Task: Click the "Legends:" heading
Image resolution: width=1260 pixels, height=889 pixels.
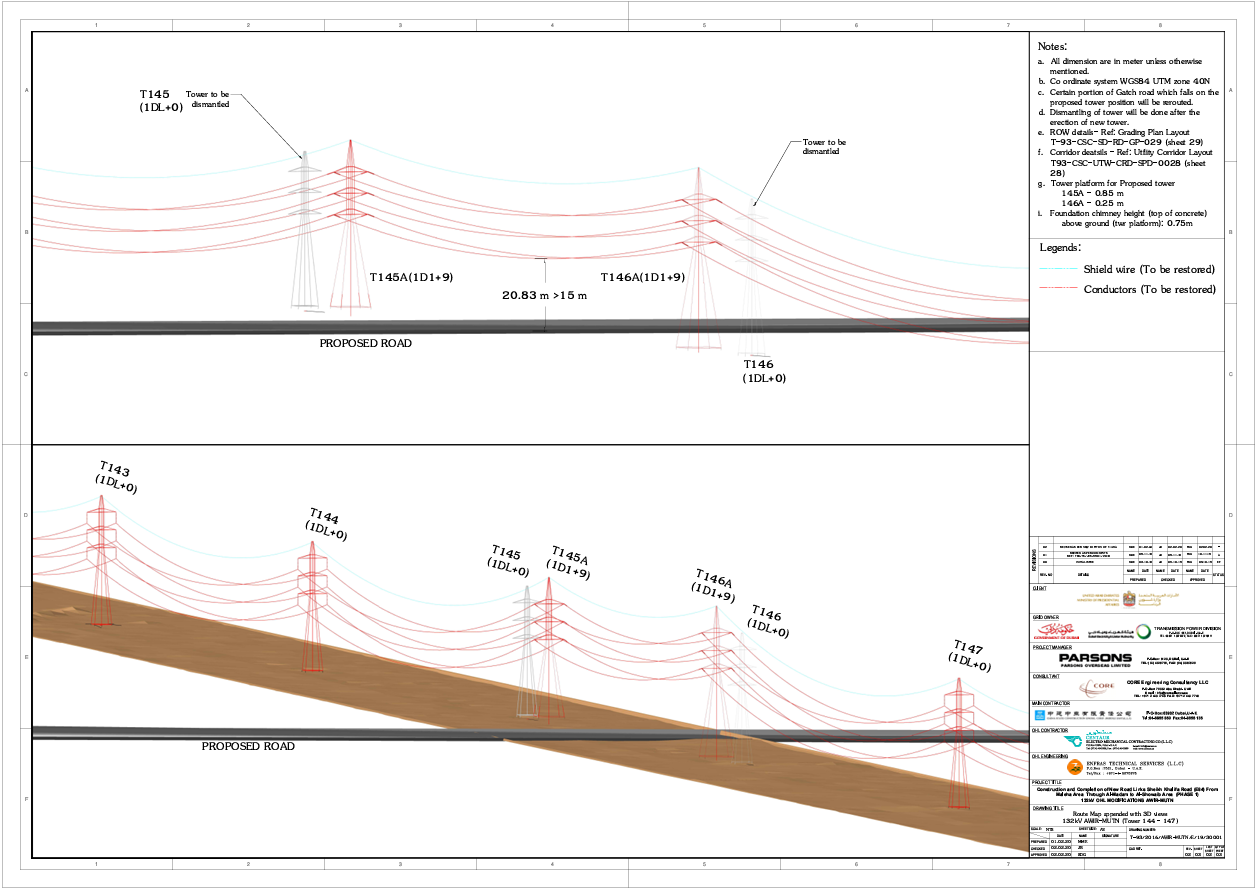Action: click(1059, 248)
